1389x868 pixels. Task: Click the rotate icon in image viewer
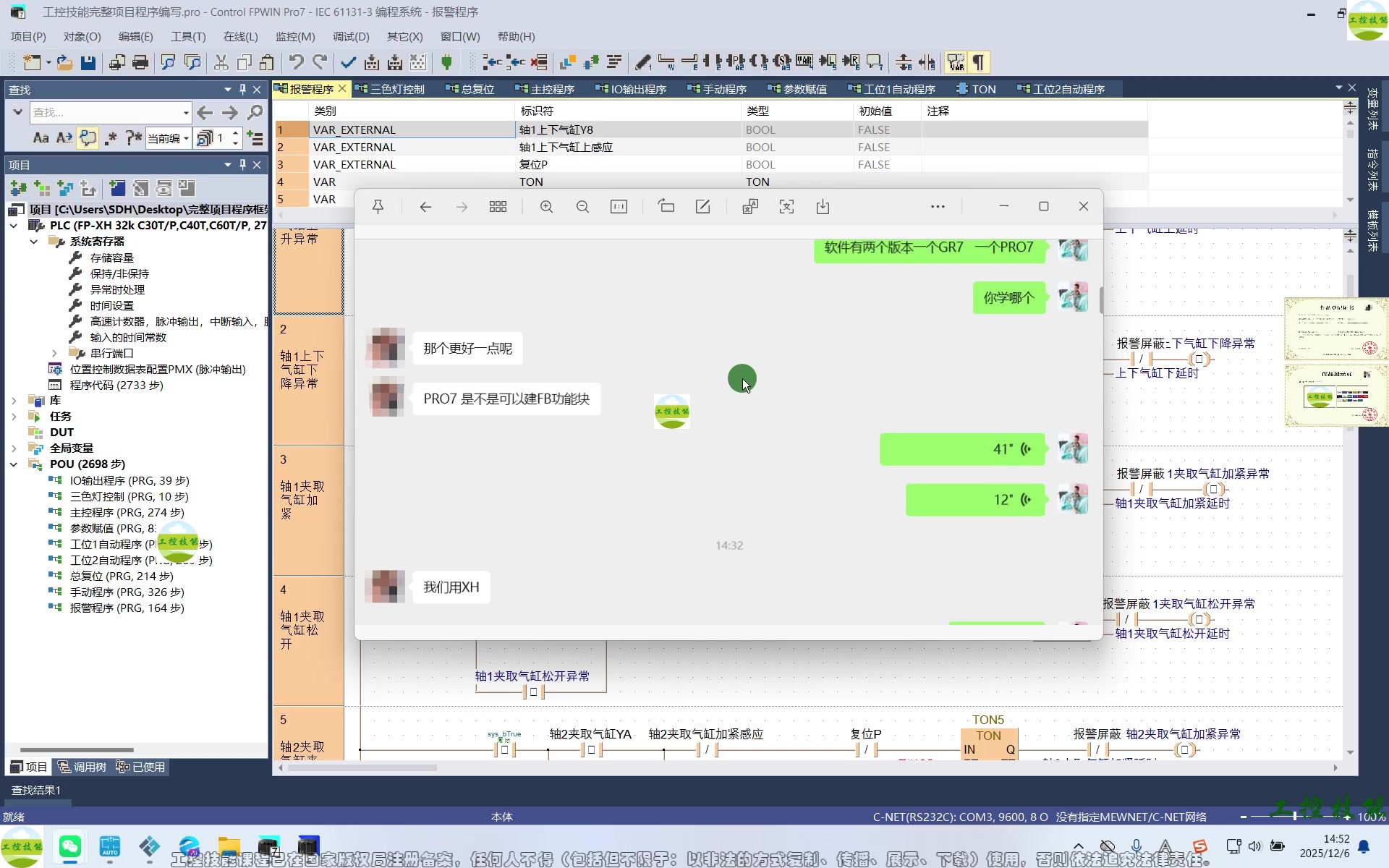click(x=666, y=207)
